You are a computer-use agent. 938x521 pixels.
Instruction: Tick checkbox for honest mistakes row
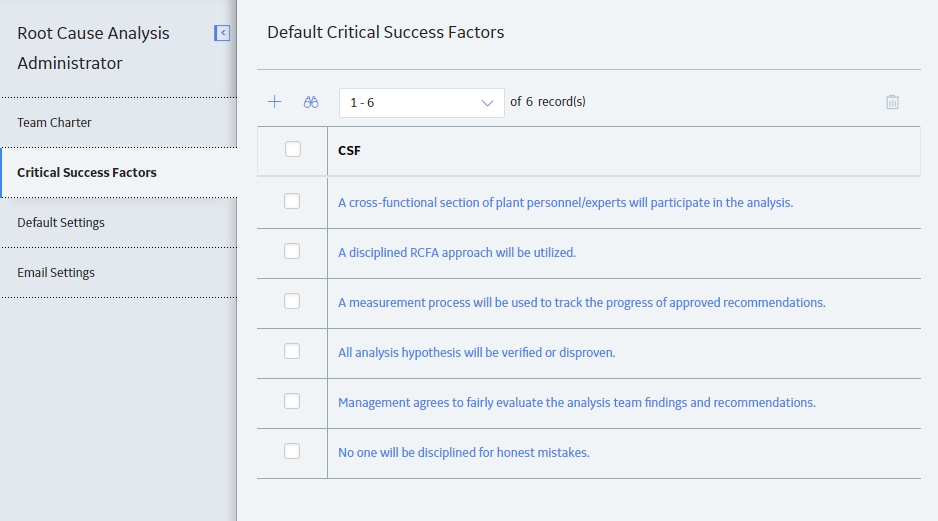[292, 451]
